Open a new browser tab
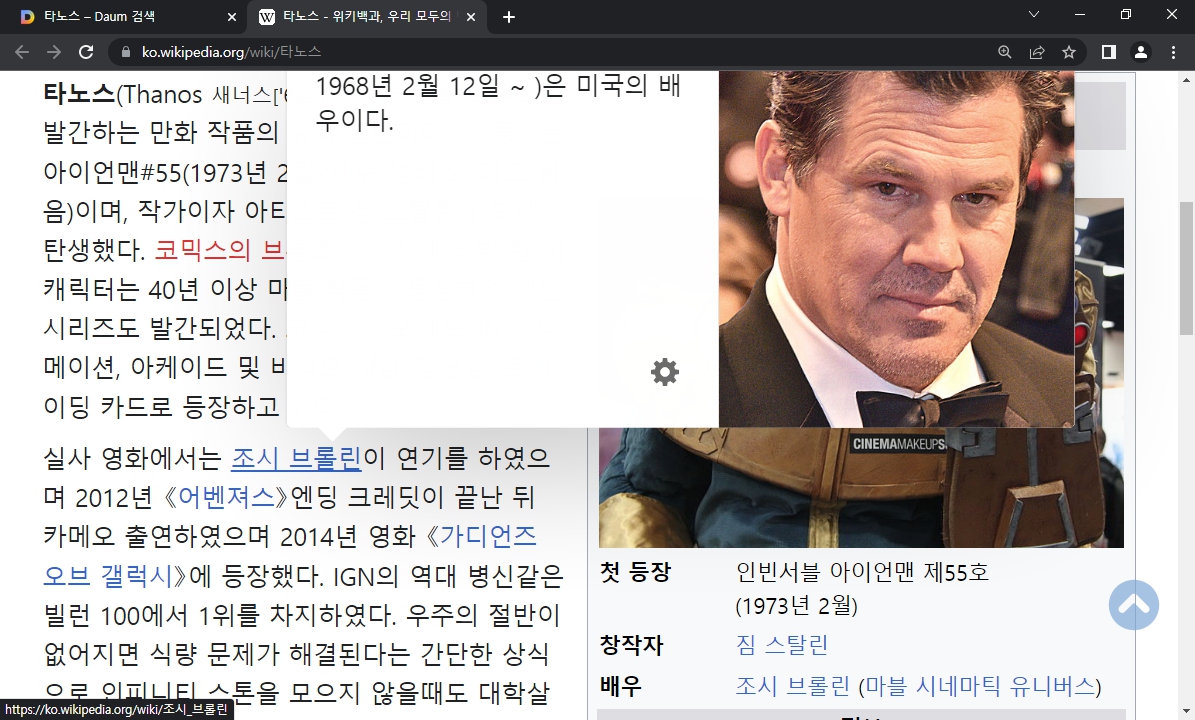The width and height of the screenshot is (1195, 720). click(508, 17)
